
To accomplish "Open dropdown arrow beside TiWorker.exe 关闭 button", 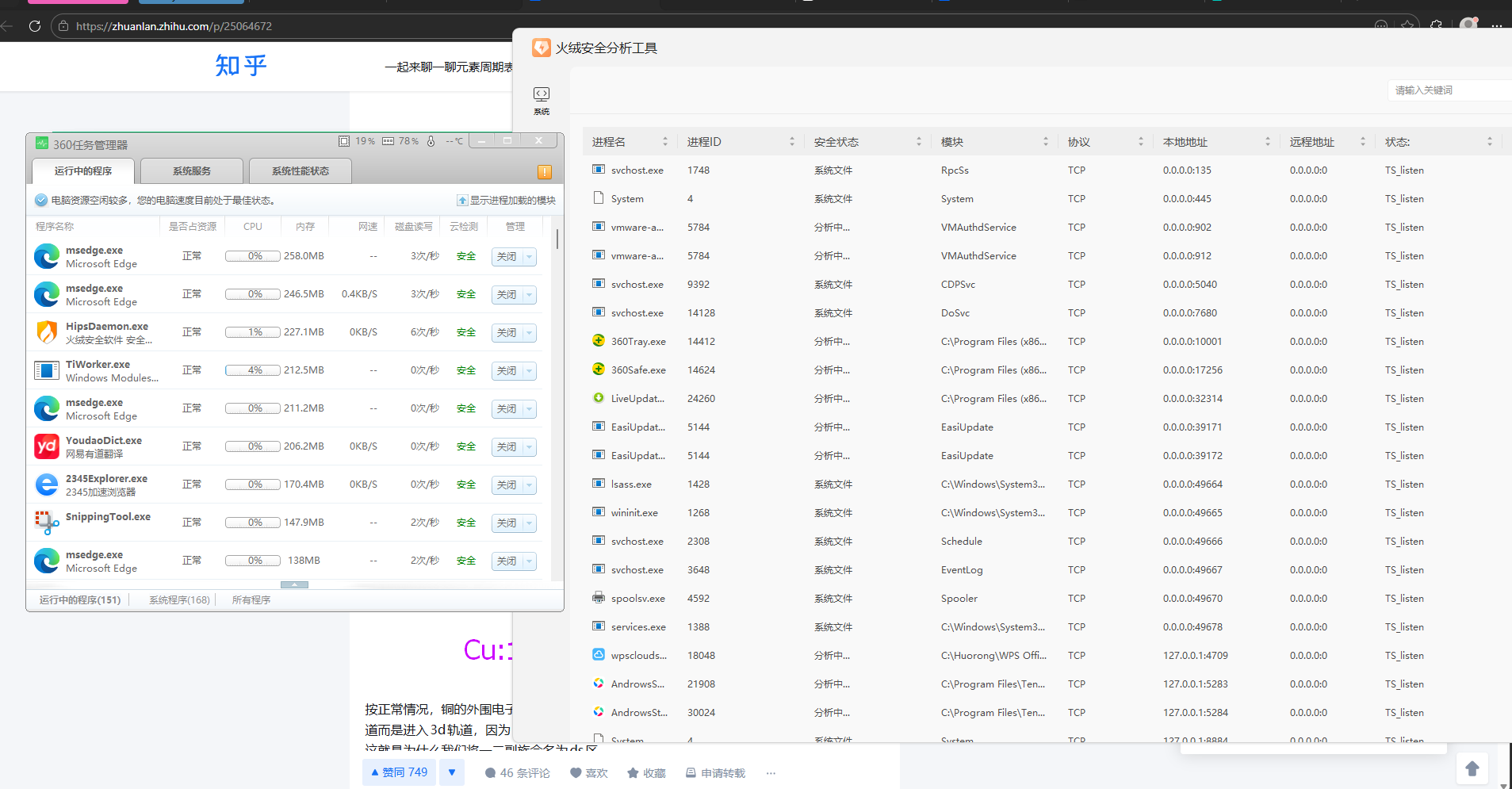I will pyautogui.click(x=530, y=371).
